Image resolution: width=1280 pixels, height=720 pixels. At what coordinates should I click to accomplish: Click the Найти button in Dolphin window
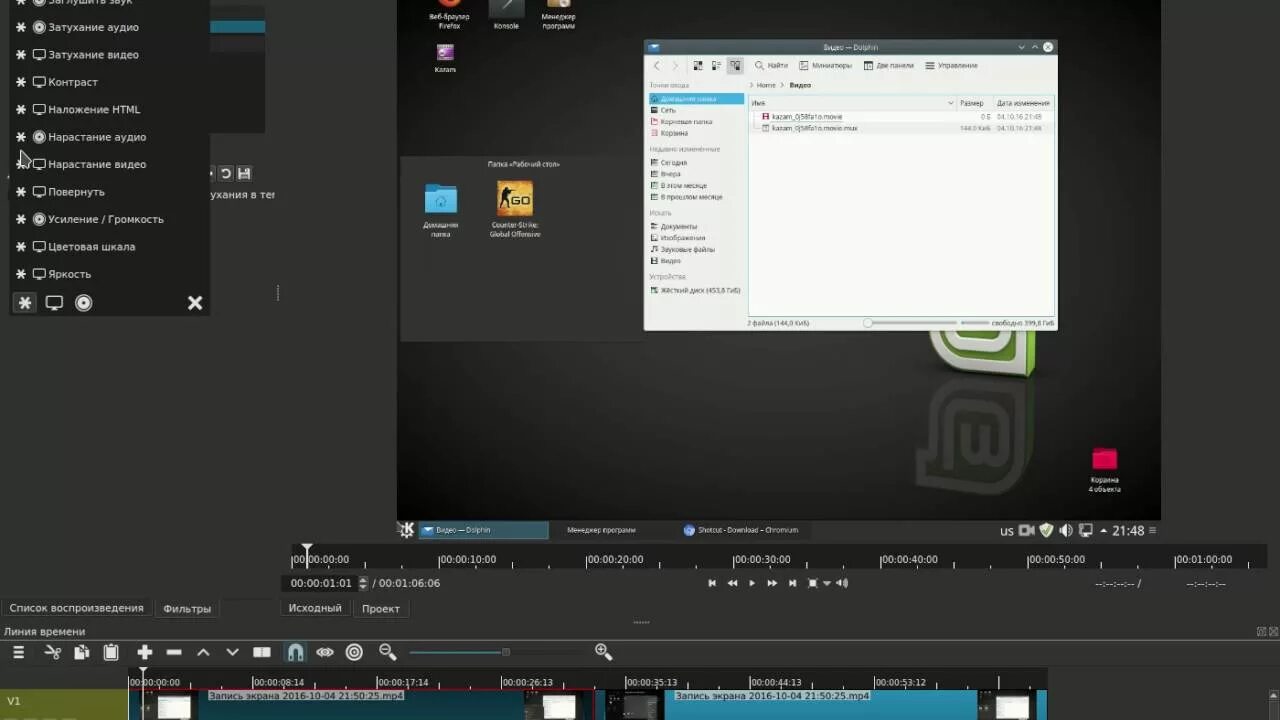[771, 65]
